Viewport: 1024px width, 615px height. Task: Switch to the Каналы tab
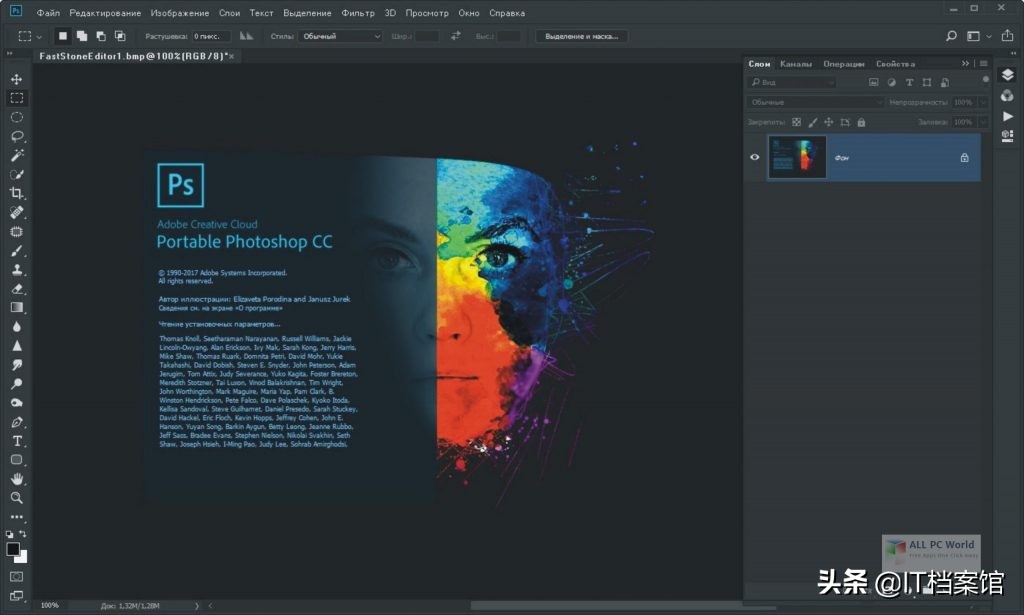(796, 64)
